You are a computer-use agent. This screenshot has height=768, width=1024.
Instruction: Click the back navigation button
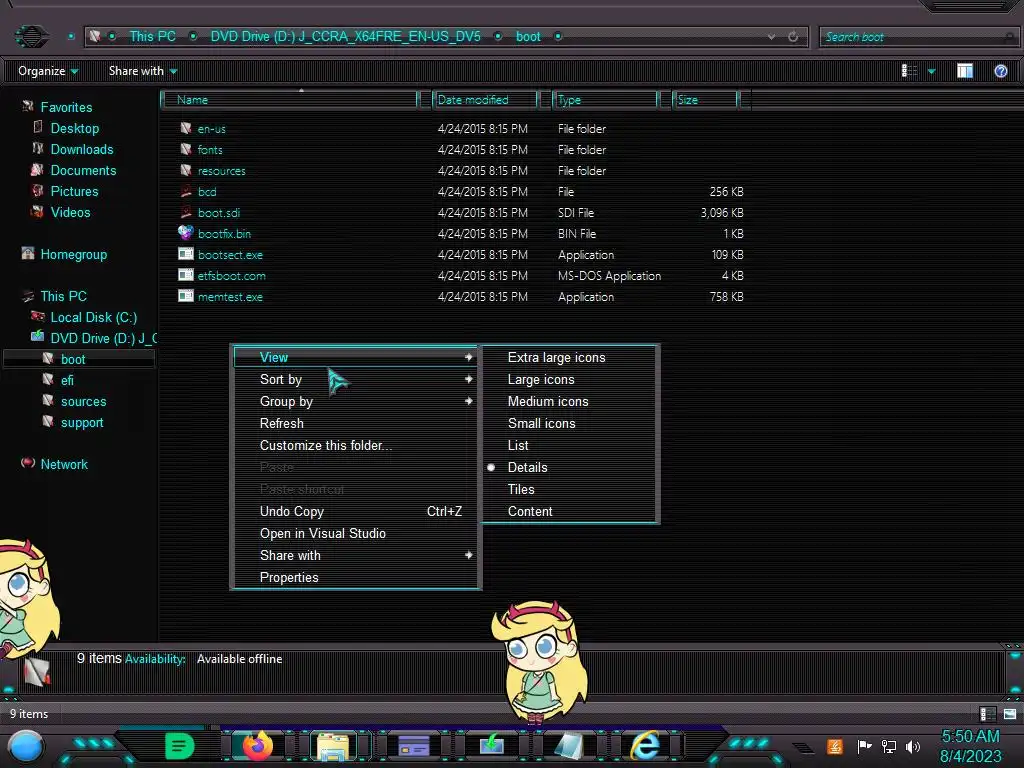pyautogui.click(x=31, y=36)
